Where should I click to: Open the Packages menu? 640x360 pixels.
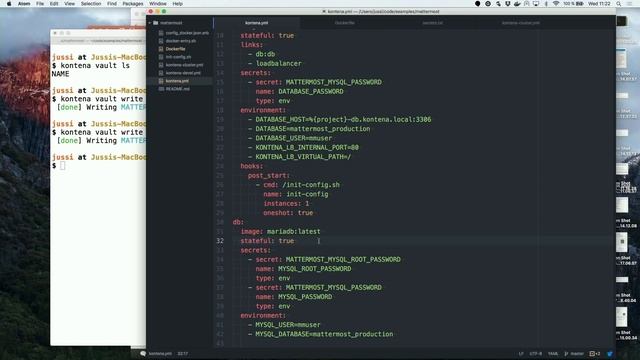(133, 4)
